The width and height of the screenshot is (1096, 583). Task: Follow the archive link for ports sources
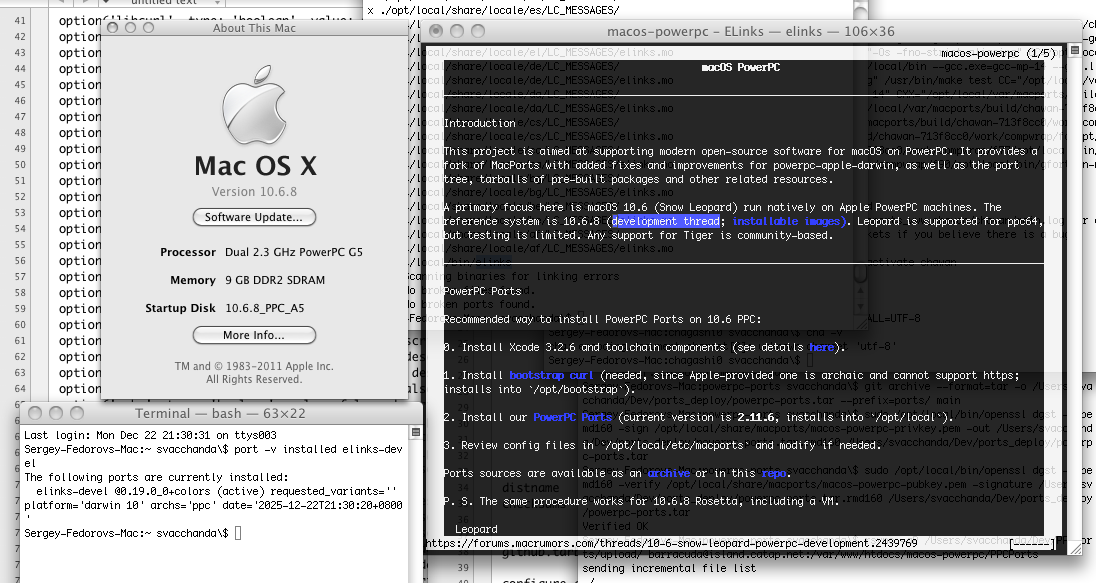click(x=668, y=473)
